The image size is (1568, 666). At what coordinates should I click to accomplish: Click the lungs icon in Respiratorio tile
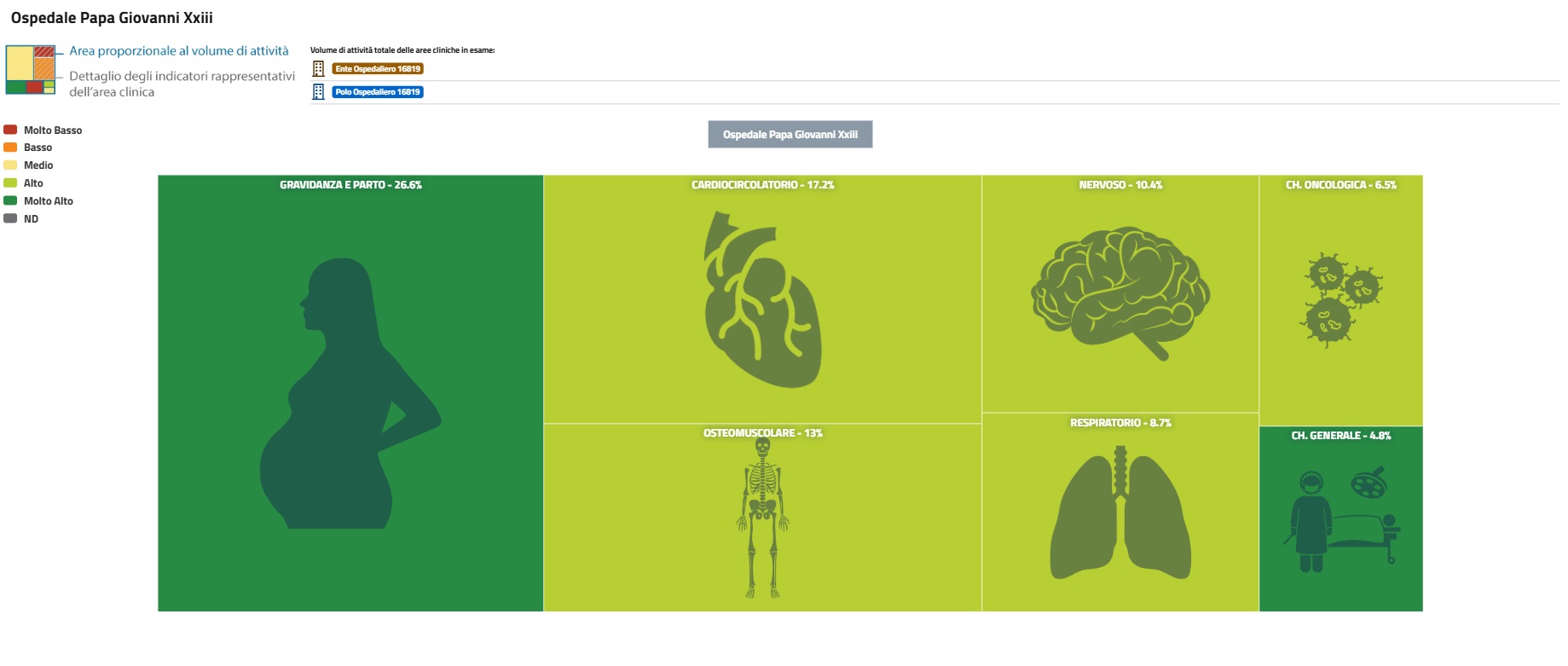click(1120, 514)
